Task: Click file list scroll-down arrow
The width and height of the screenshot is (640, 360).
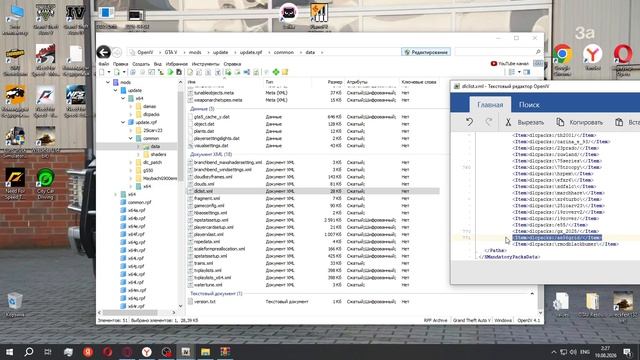Action: tap(540, 313)
